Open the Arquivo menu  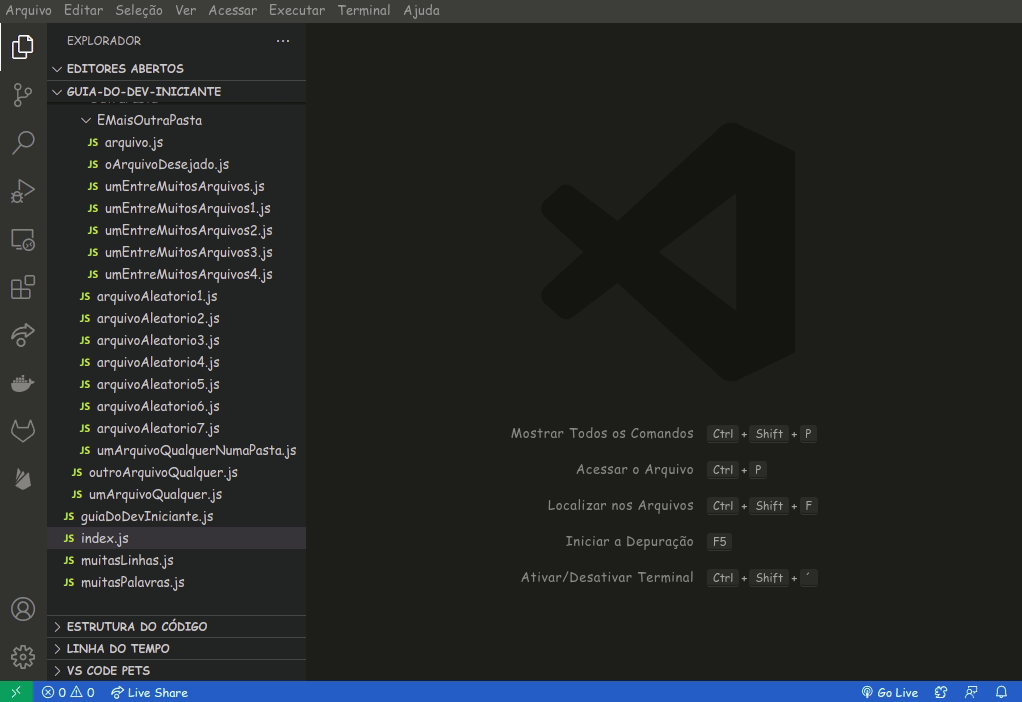coord(28,10)
